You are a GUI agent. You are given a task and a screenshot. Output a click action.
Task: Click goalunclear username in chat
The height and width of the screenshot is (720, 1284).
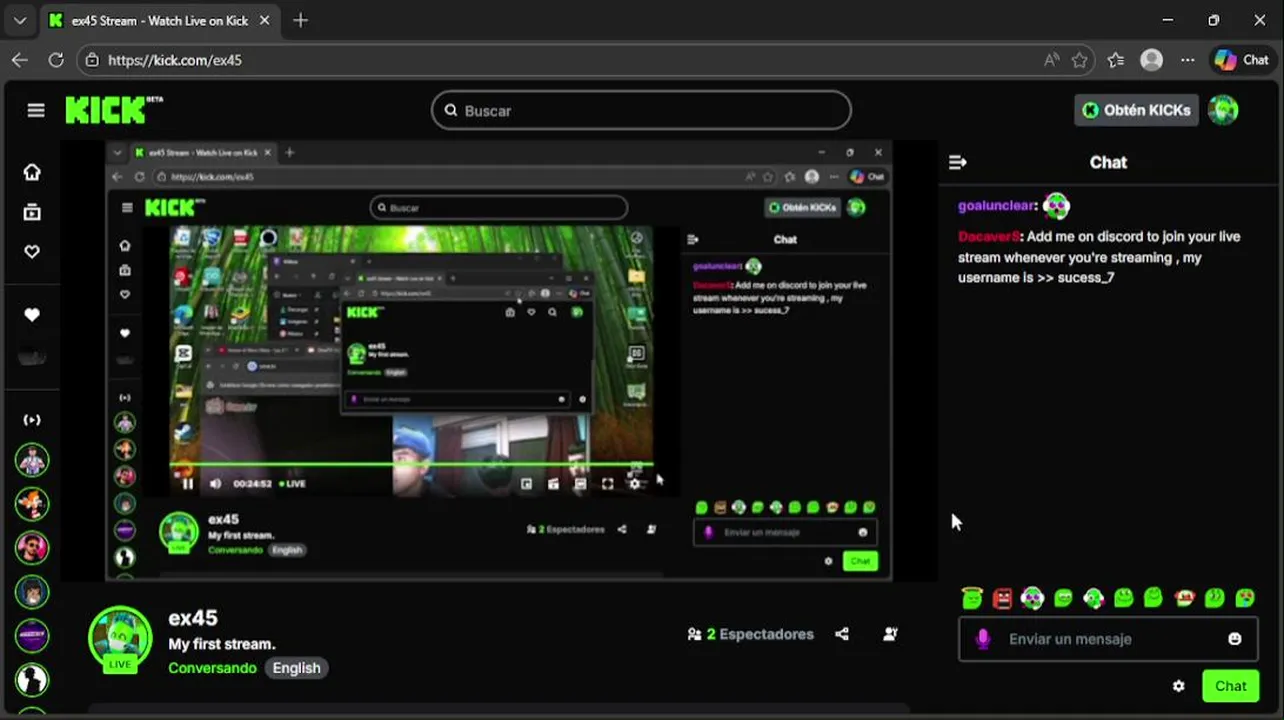pyautogui.click(x=996, y=206)
